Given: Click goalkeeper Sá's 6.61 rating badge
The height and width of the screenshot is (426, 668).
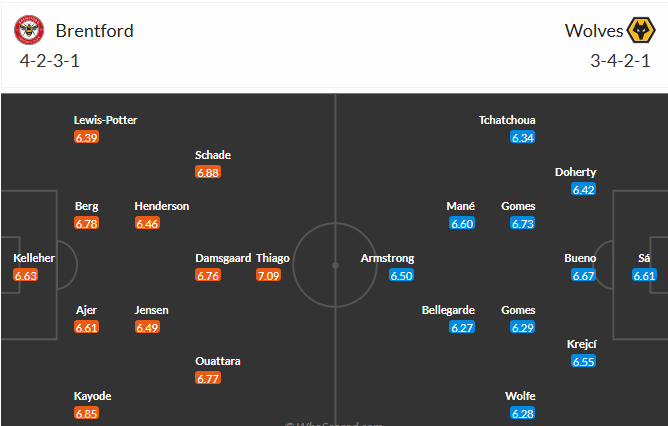Looking at the screenshot, I should (x=644, y=275).
